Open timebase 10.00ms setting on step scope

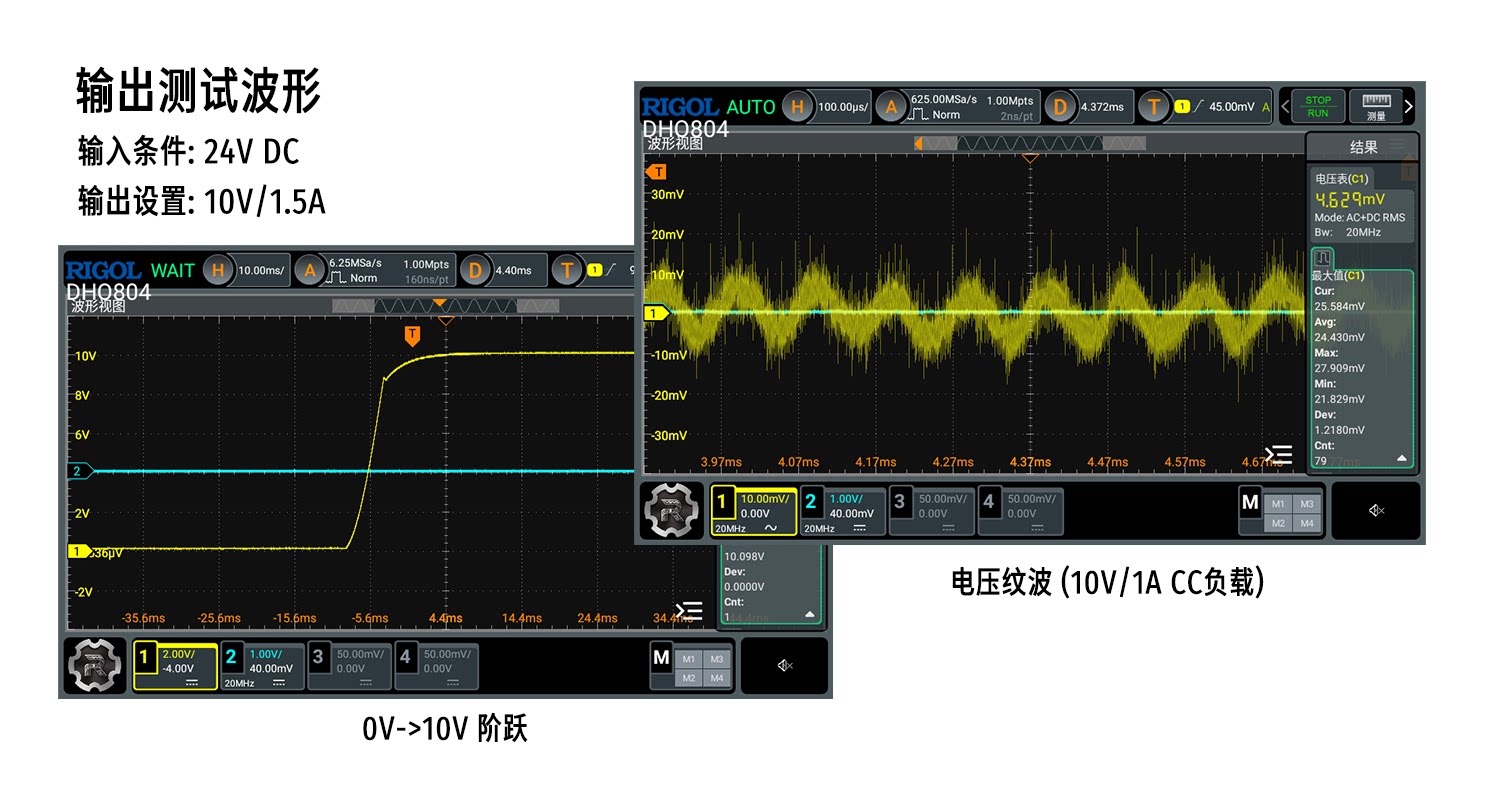261,269
